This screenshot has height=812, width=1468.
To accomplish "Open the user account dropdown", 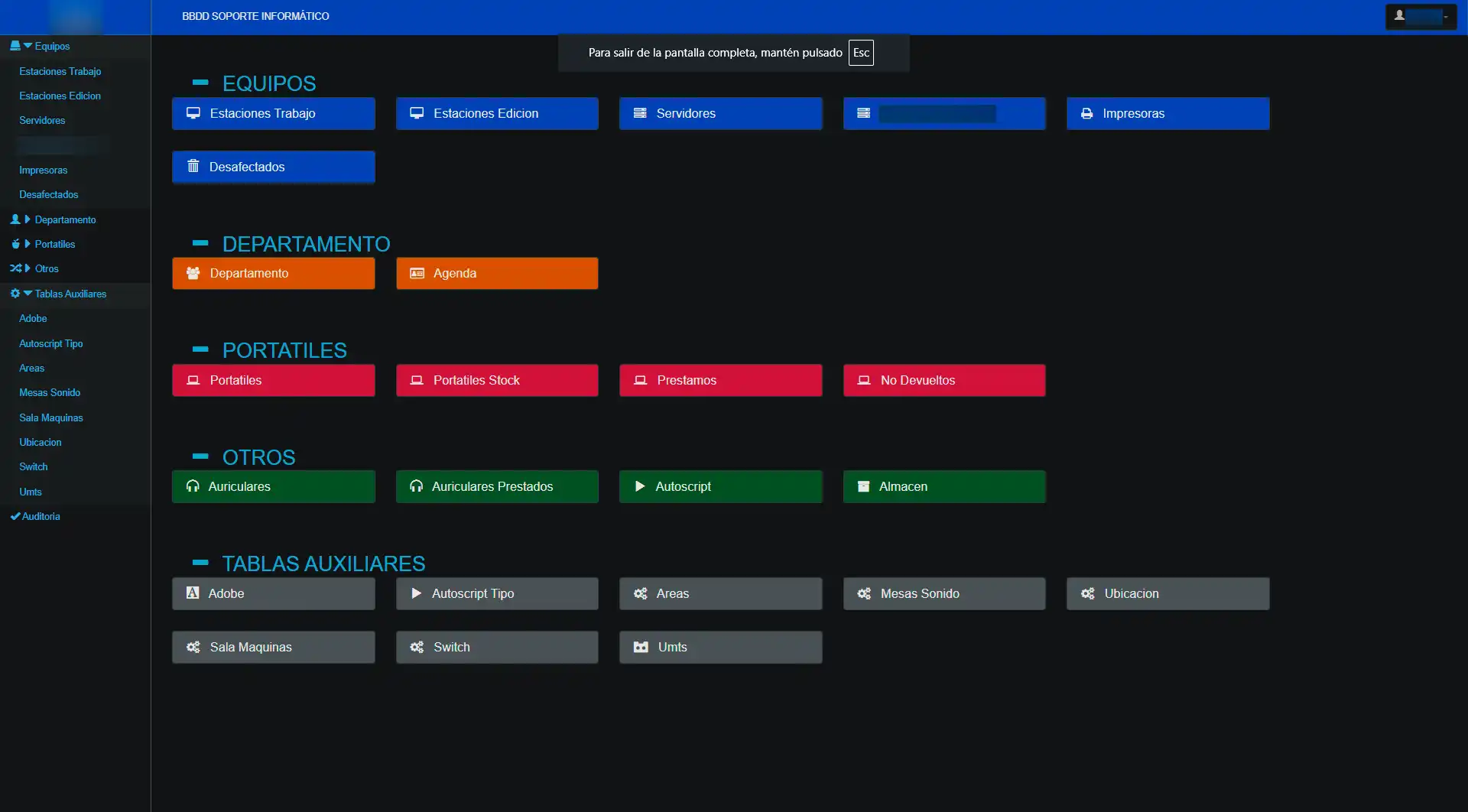I will pyautogui.click(x=1421, y=16).
